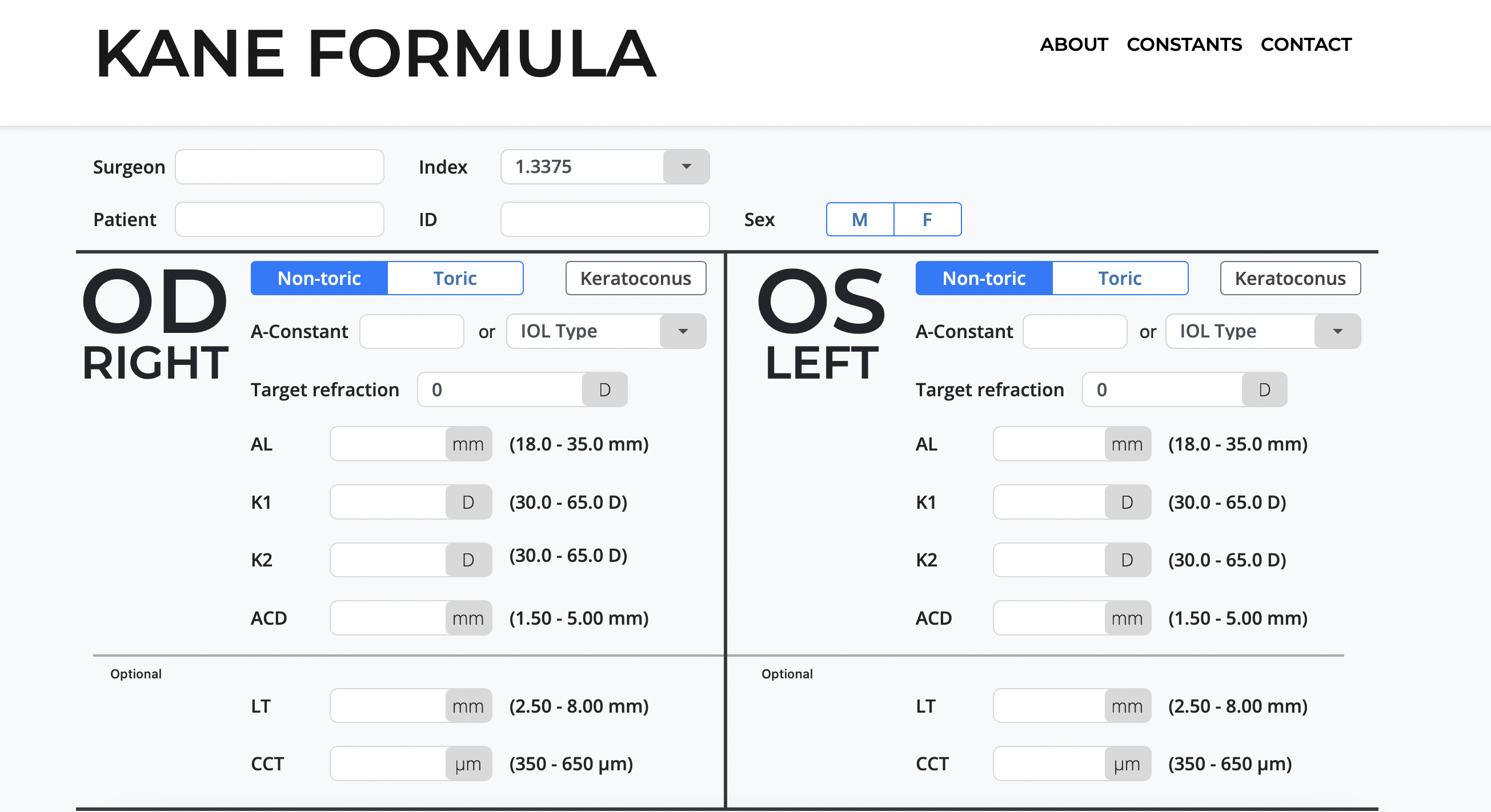Focus the OS Target refraction field

1163,389
